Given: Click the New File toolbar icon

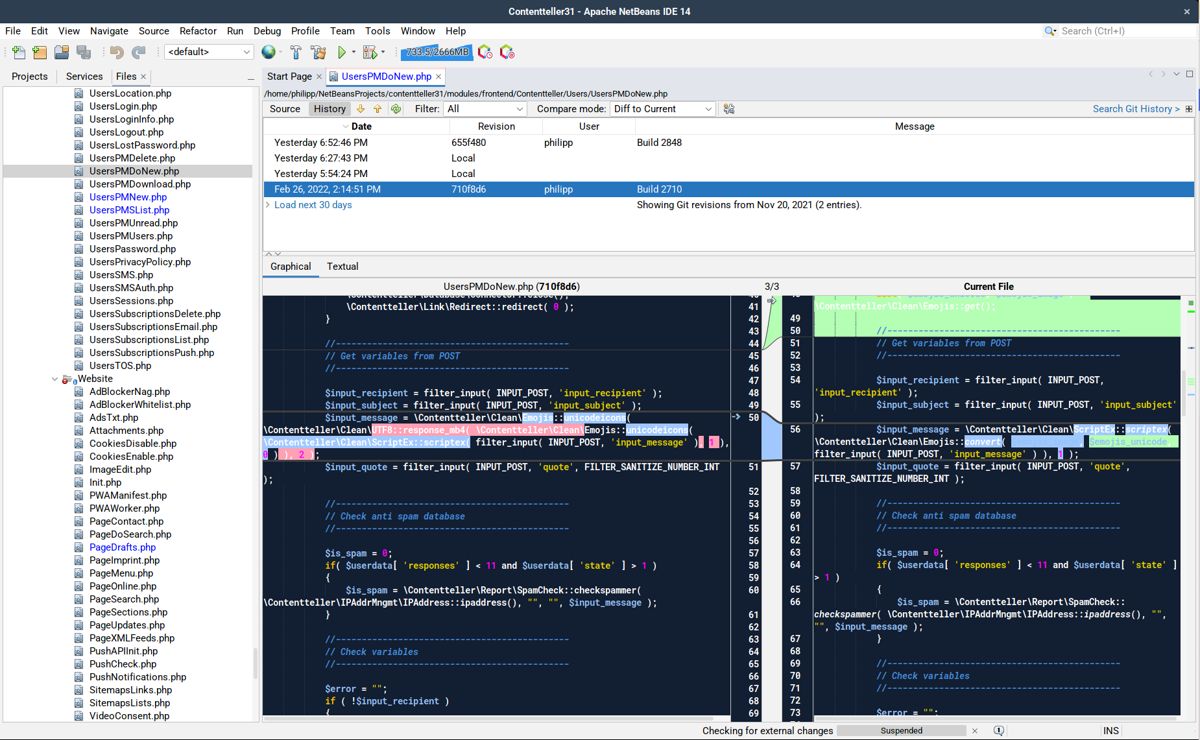Looking at the screenshot, I should [18, 52].
